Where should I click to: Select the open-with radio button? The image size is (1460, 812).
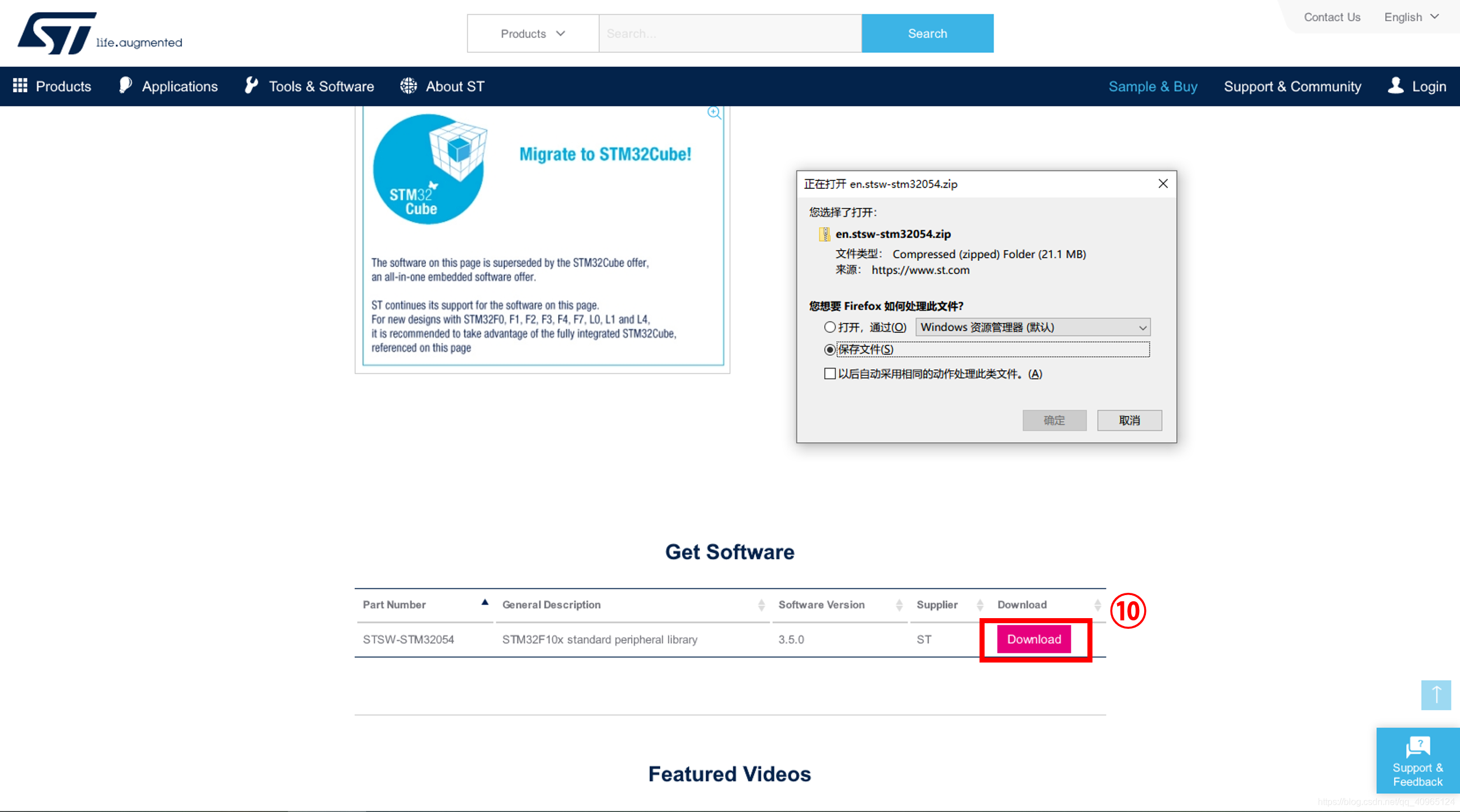click(830, 327)
